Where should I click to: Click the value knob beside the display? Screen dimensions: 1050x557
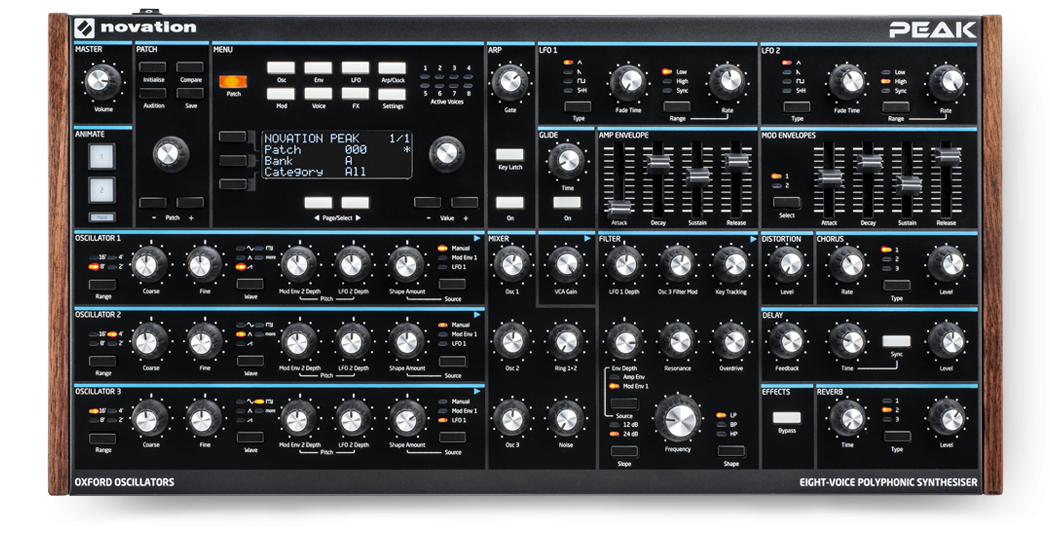click(x=447, y=153)
